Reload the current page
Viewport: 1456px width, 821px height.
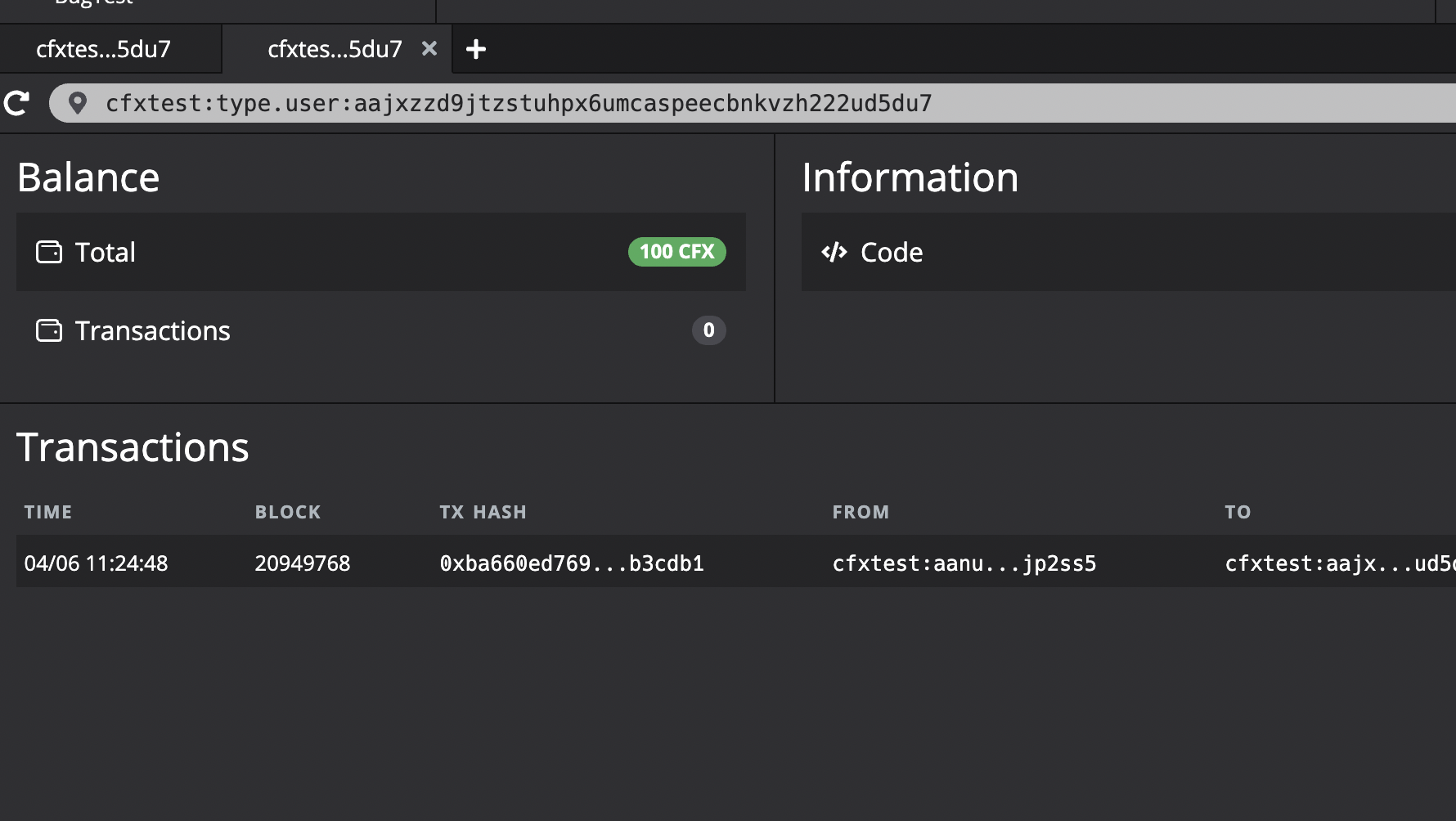coord(16,102)
